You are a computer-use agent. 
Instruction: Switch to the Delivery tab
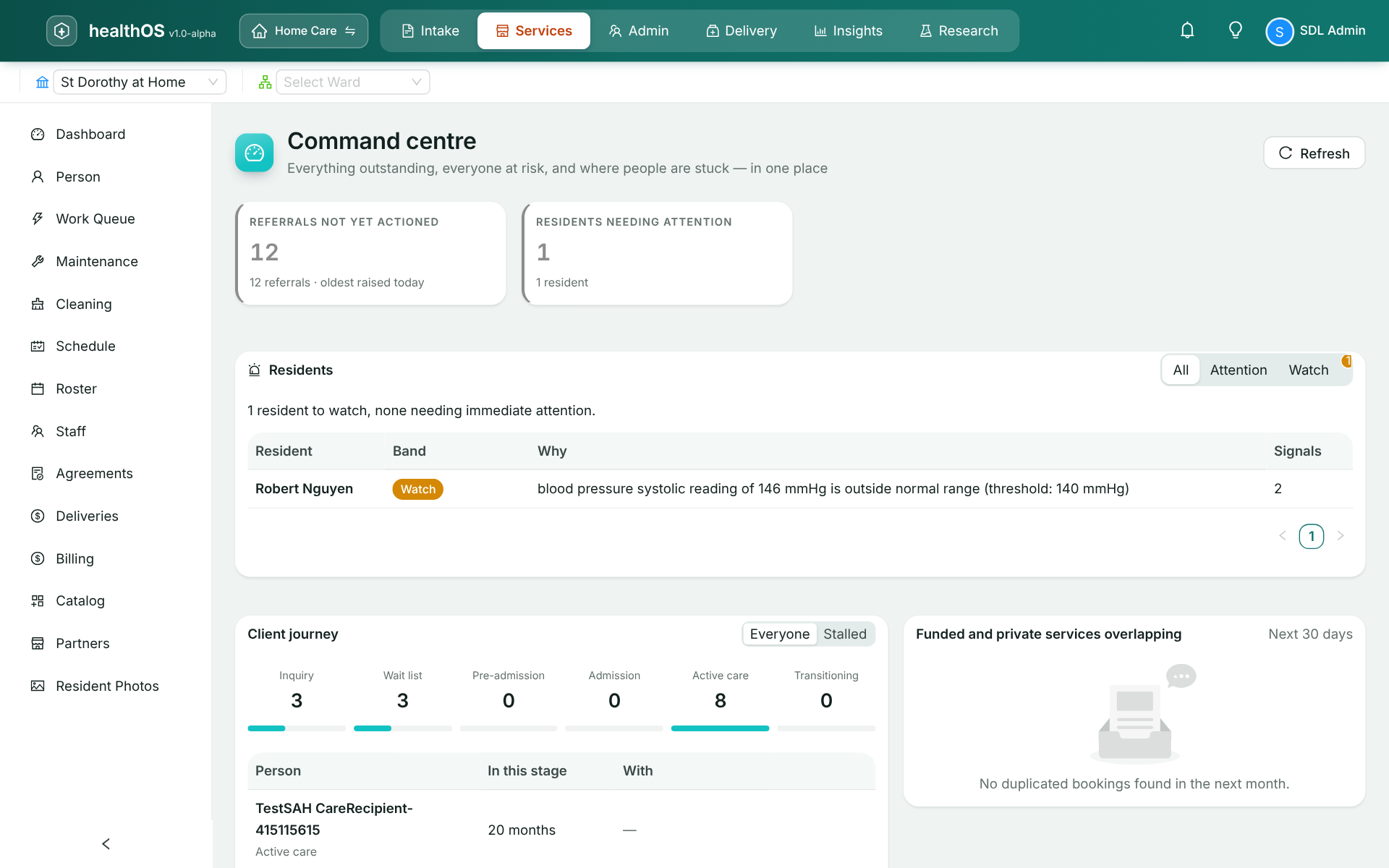click(742, 30)
